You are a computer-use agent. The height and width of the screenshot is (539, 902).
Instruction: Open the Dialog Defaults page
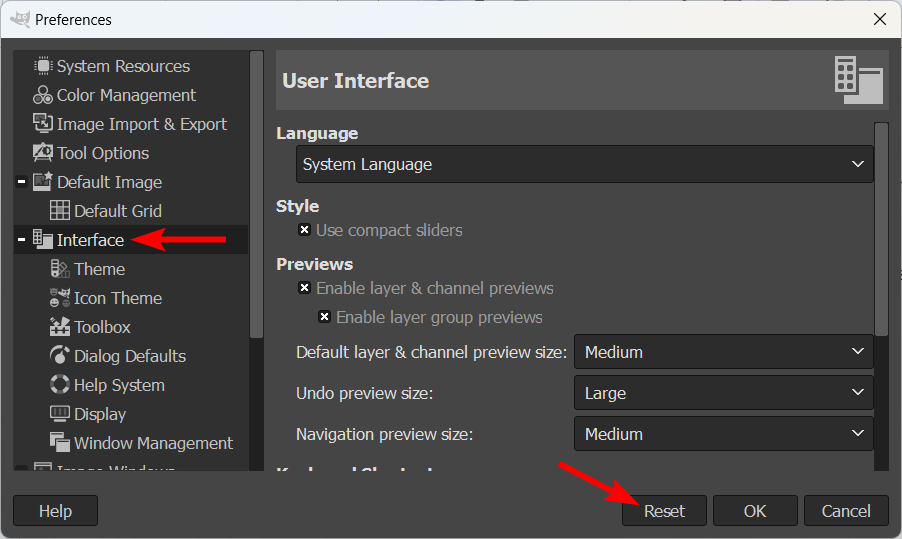(129, 356)
